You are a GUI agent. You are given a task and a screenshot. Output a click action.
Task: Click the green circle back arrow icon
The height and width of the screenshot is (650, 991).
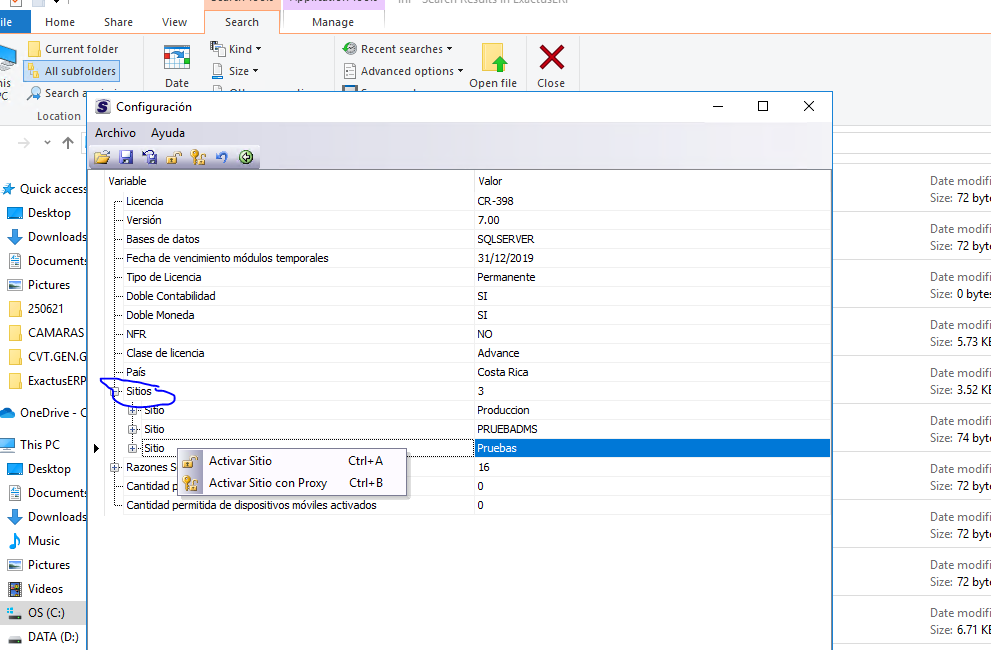pyautogui.click(x=246, y=157)
